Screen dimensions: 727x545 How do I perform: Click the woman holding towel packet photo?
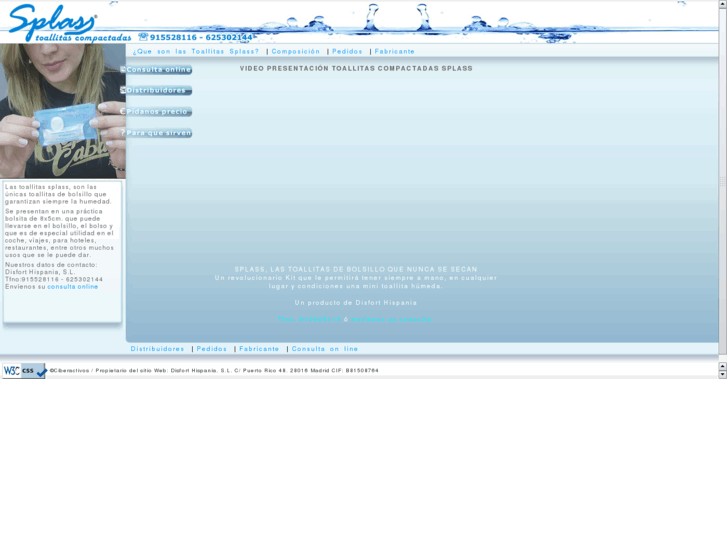coord(63,111)
